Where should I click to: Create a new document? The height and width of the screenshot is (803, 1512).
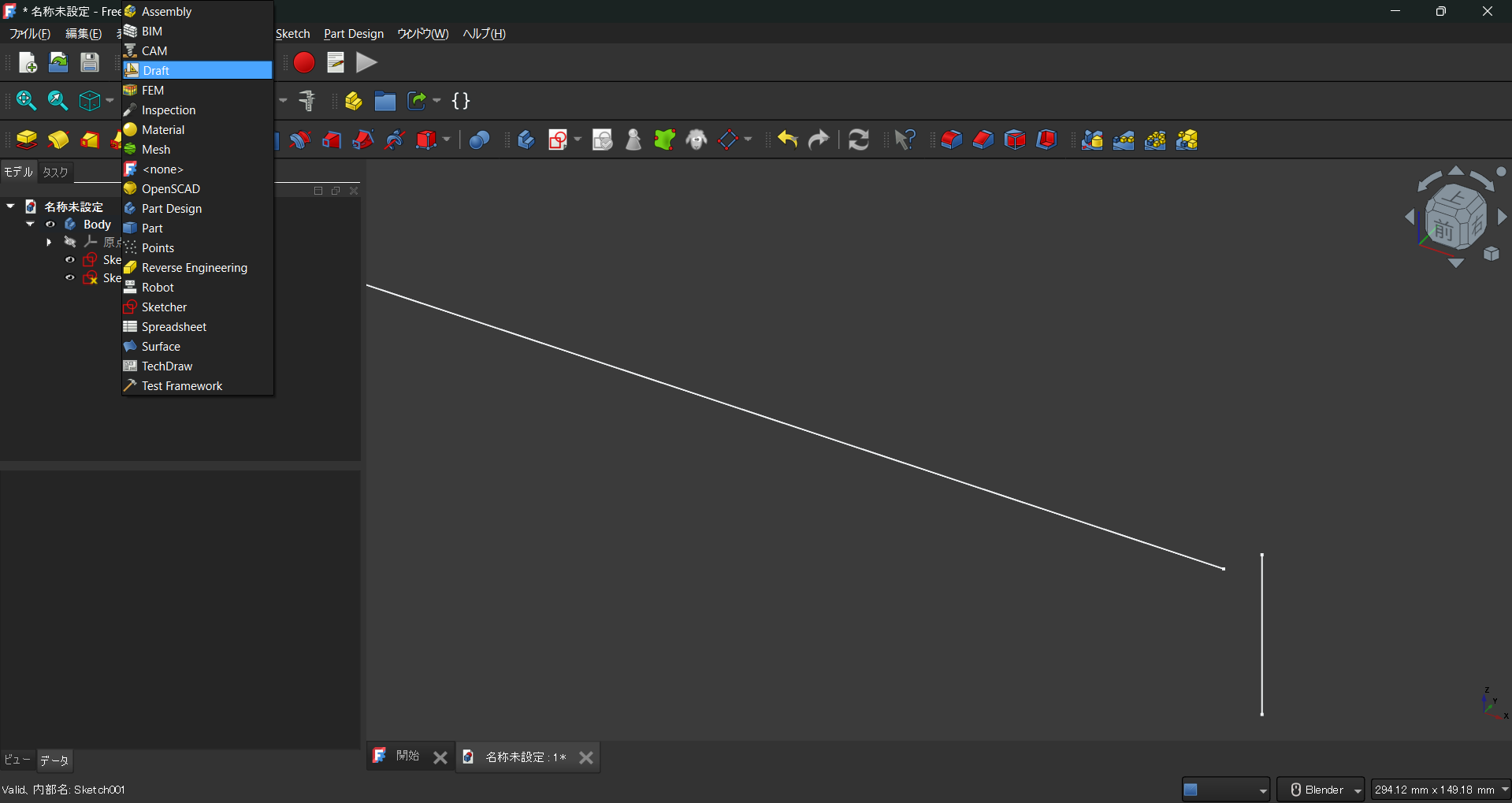point(28,62)
